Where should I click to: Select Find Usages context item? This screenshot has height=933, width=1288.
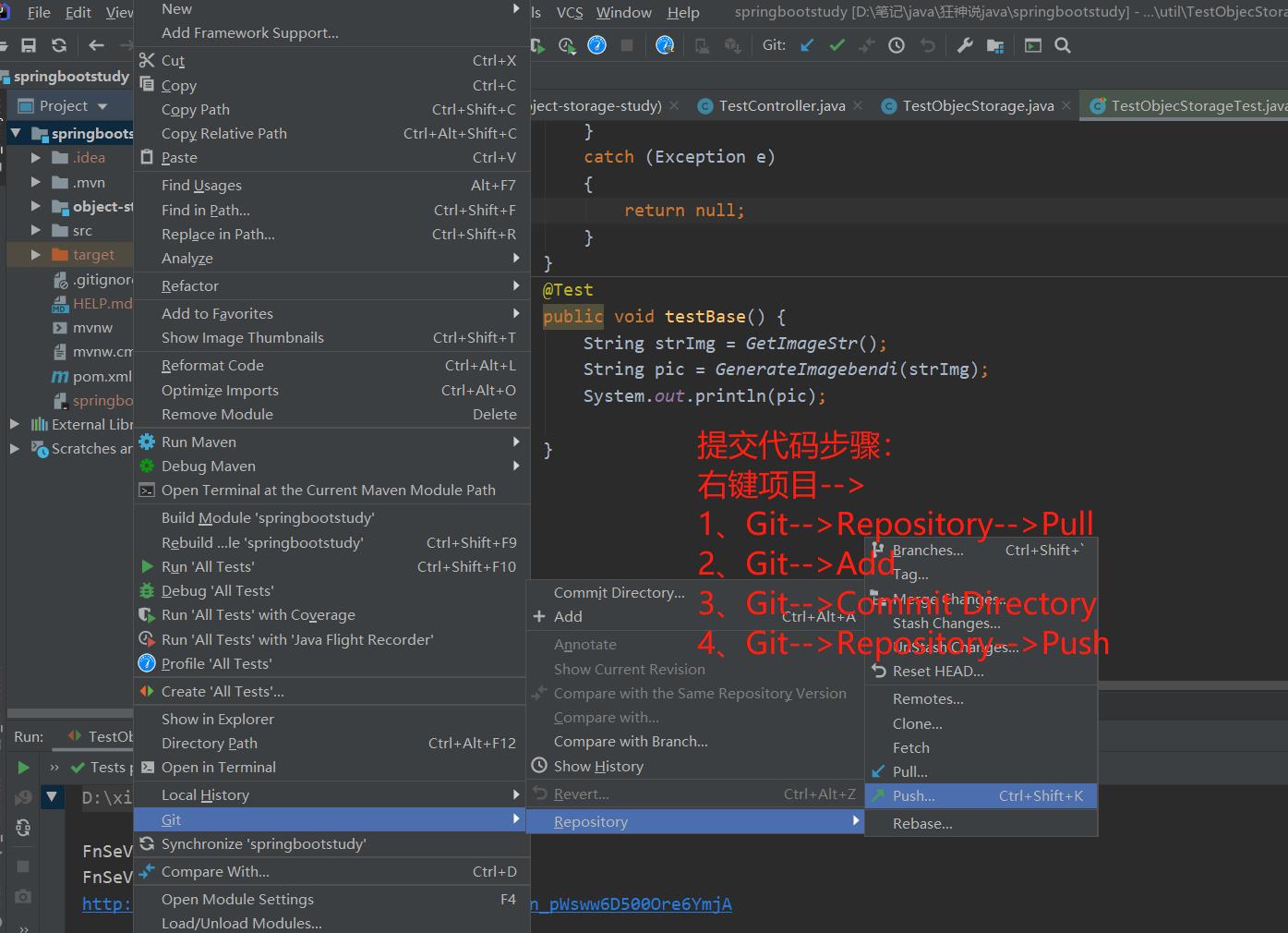331,185
